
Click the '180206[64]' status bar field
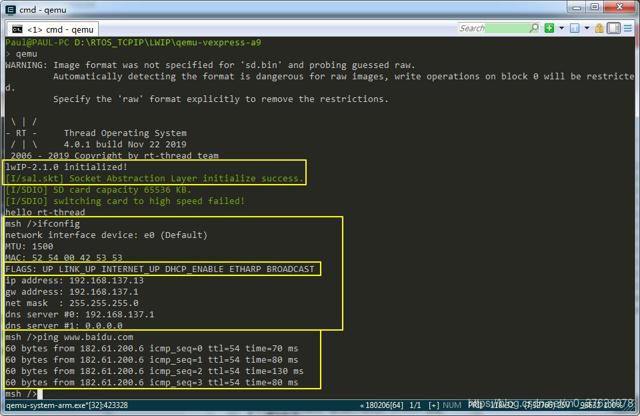(x=381, y=405)
